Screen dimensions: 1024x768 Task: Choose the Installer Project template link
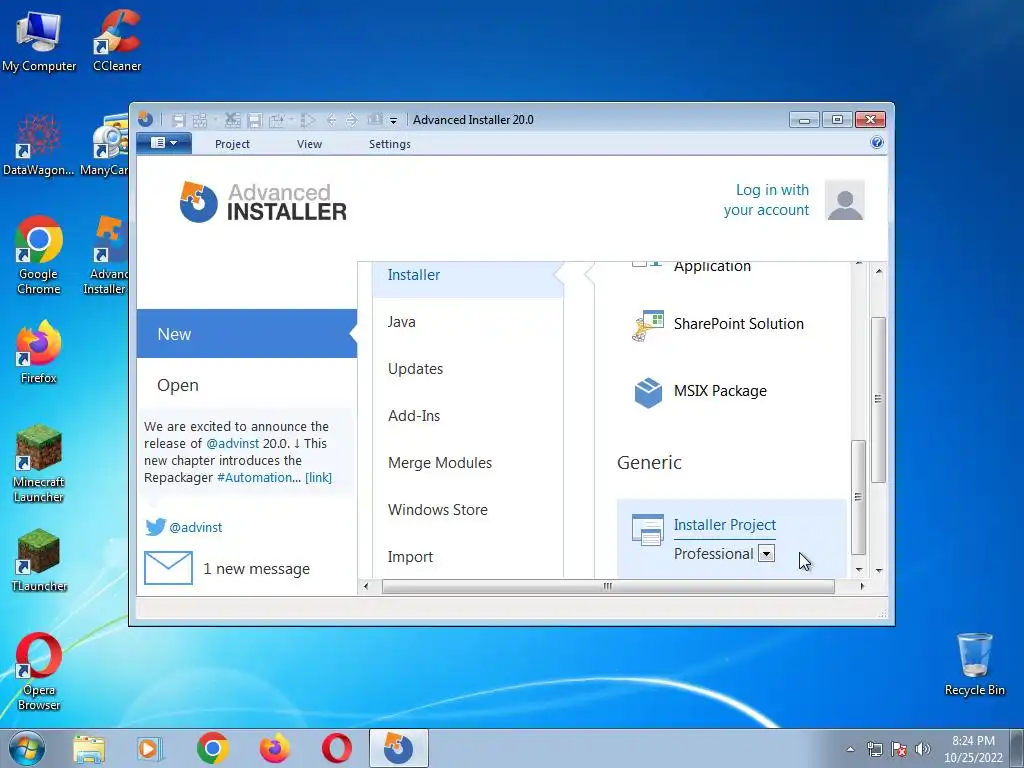(725, 525)
